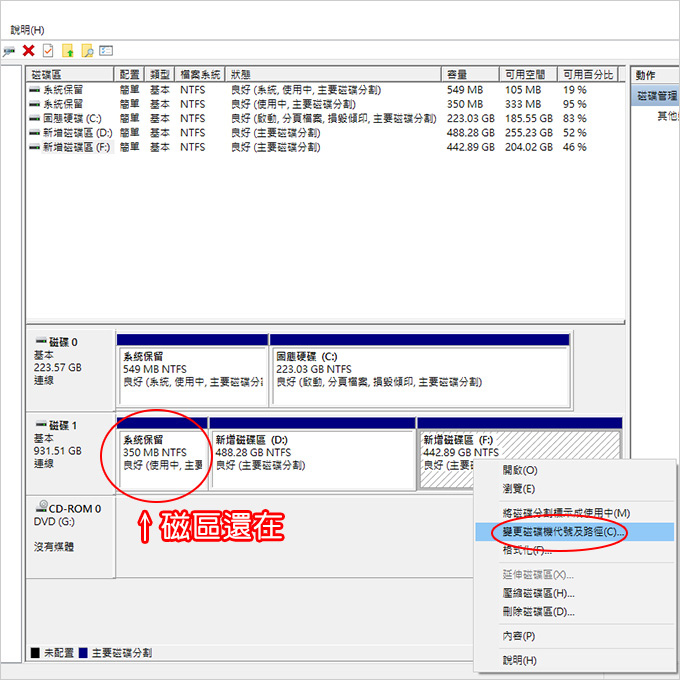The image size is (680, 680).
Task: Choose 開啟(O) from the context menu
Action: [520, 470]
